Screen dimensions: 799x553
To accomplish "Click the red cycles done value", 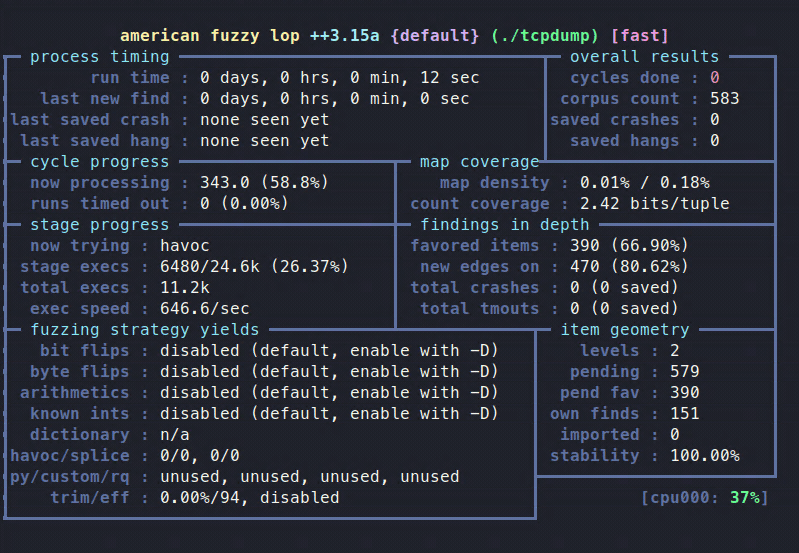I will click(x=714, y=78).
